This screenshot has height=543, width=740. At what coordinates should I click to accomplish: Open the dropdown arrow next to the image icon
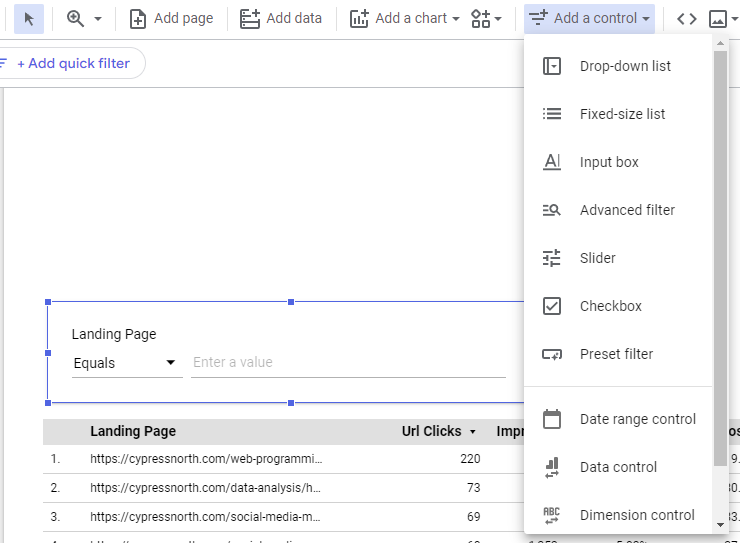tap(734, 19)
